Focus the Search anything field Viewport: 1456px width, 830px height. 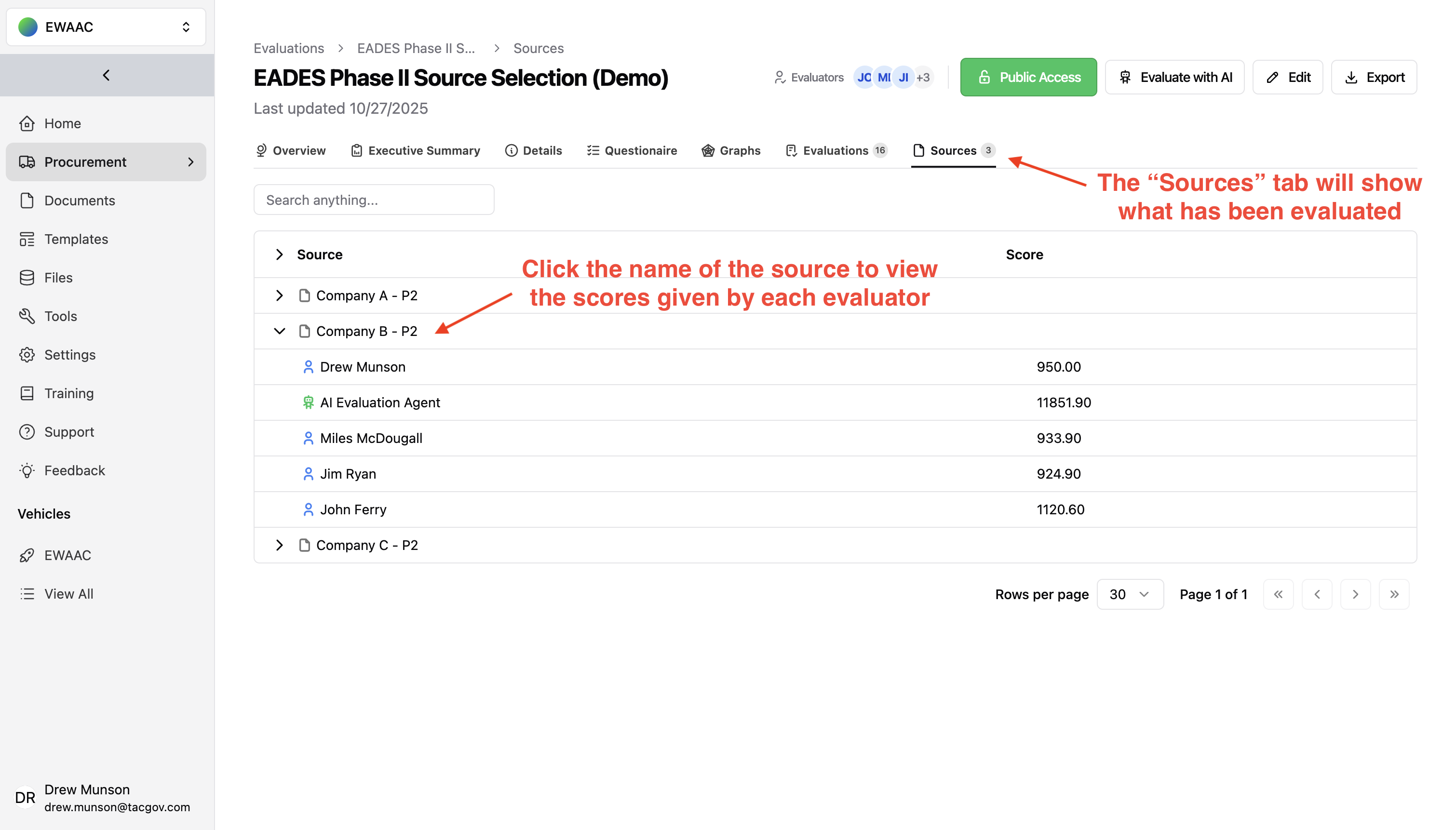(x=374, y=200)
